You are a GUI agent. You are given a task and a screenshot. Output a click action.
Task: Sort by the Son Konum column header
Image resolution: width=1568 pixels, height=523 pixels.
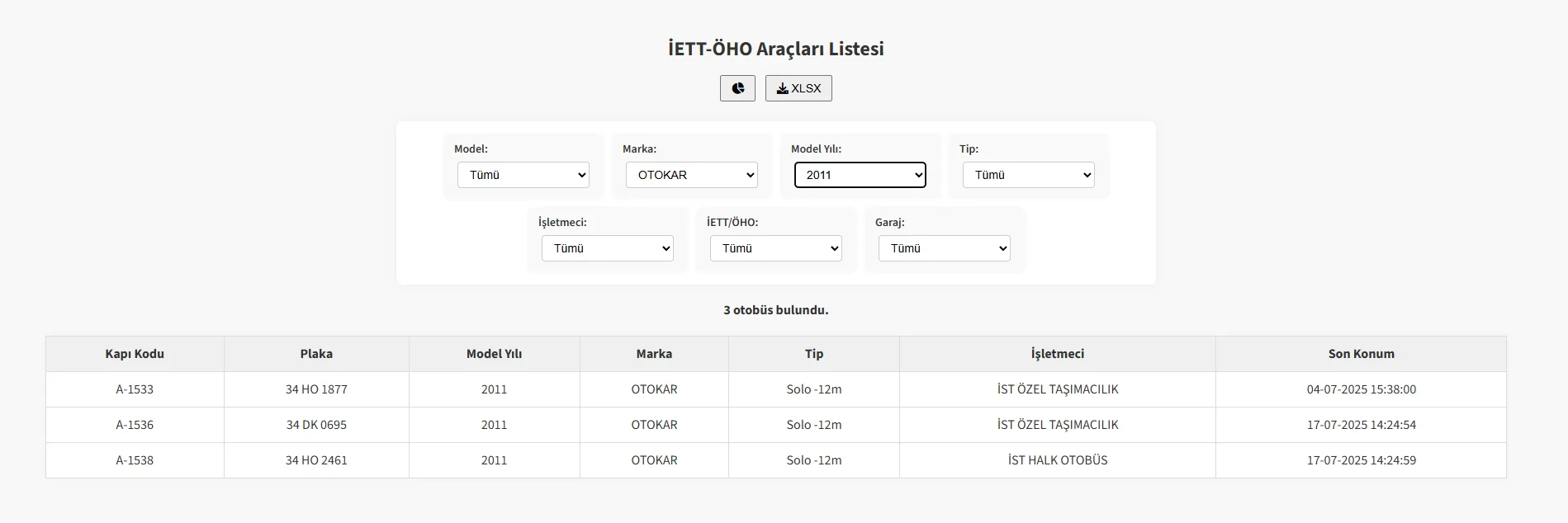click(x=1361, y=354)
